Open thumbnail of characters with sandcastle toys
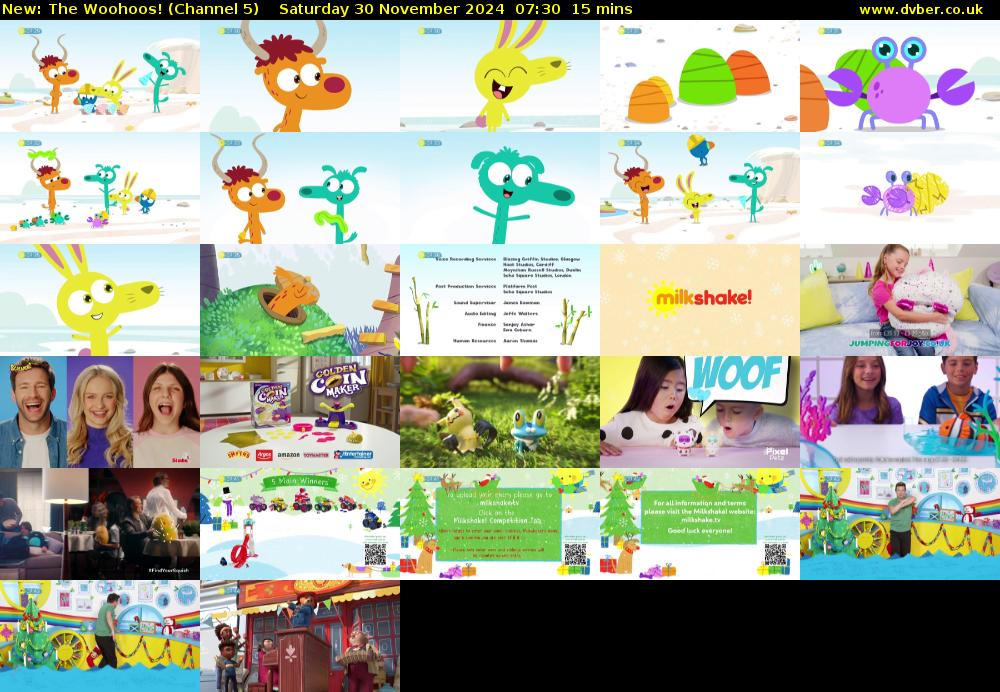The height and width of the screenshot is (692, 1000). pos(99,188)
